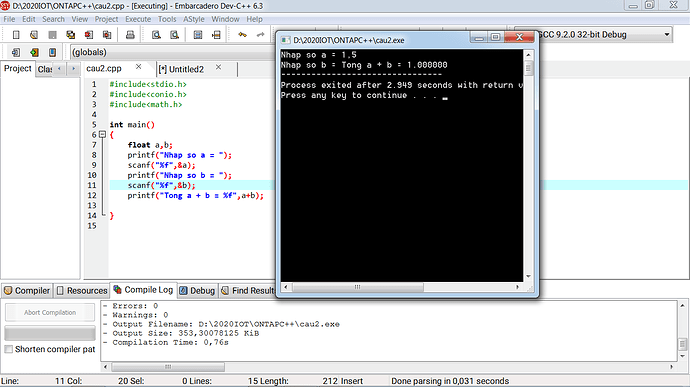Open the Search menu

[x=53, y=19]
